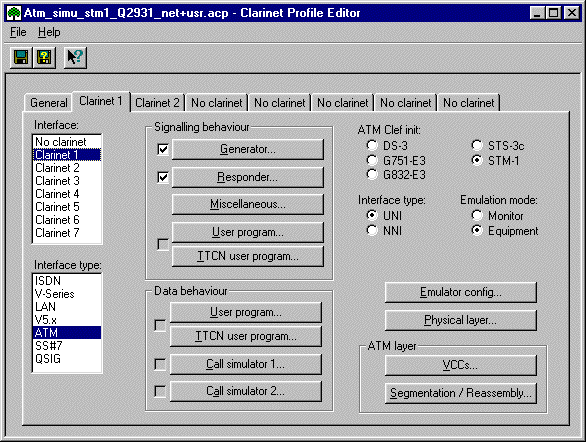The image size is (586, 442).
Task: Select the STS-3c radio button
Action: point(477,145)
